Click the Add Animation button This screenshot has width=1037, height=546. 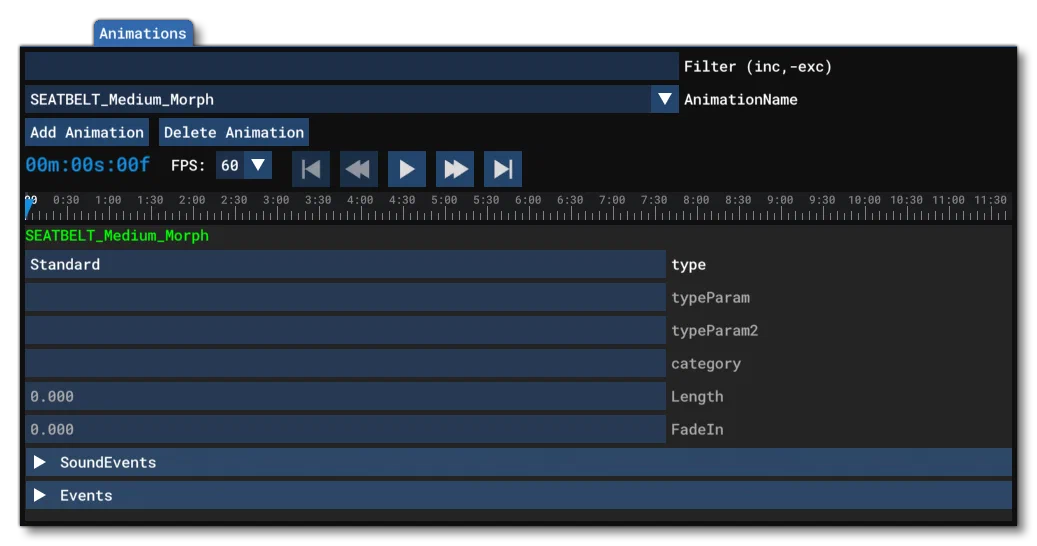pyautogui.click(x=87, y=132)
